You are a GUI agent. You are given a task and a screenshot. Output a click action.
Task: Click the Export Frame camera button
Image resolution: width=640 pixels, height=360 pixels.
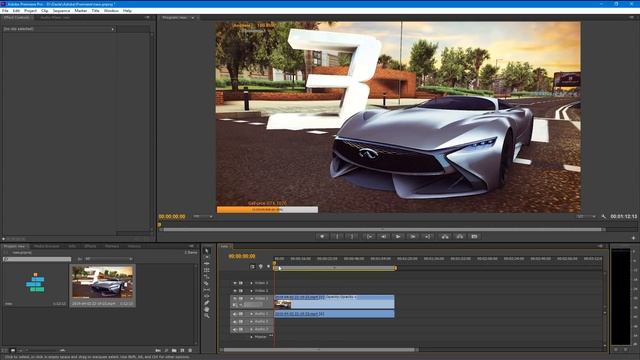click(474, 236)
